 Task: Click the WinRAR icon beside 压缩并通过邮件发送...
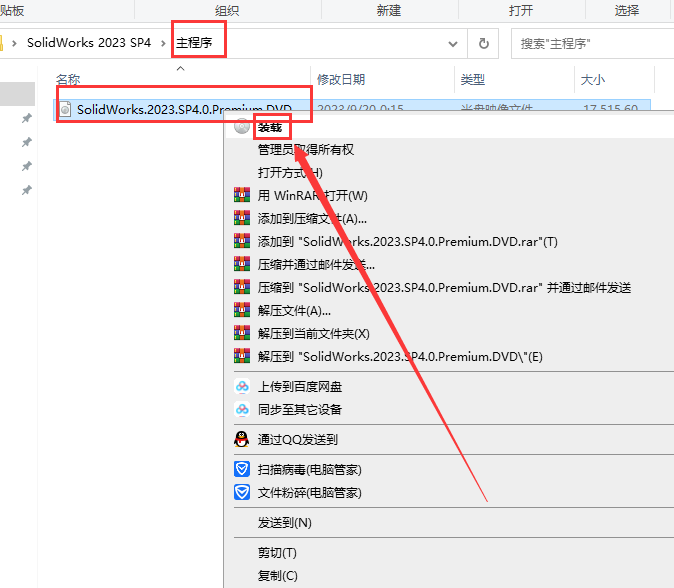(242, 264)
